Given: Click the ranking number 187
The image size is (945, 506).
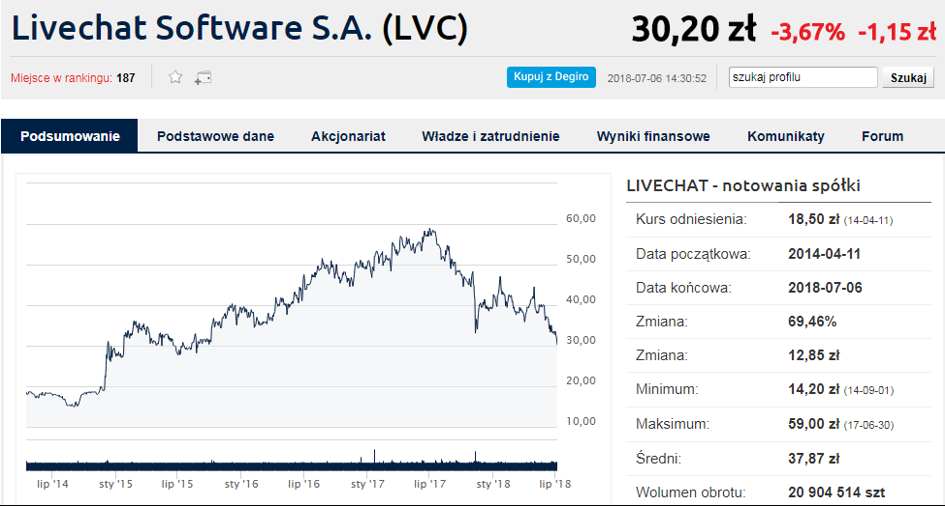Looking at the screenshot, I should 126,78.
